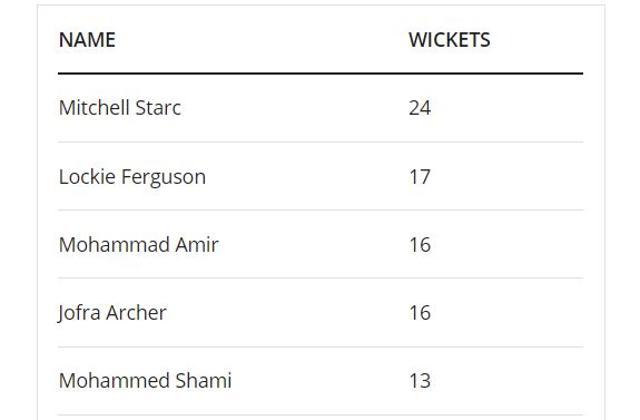
Task: Click the word Mitchell in first row
Action: (x=94, y=108)
